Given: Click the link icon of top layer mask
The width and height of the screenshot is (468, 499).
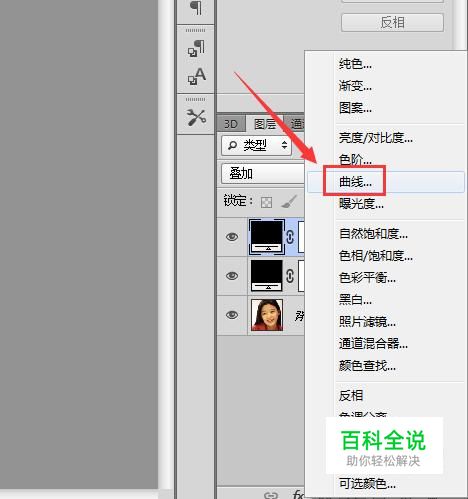Looking at the screenshot, I should pyautogui.click(x=290, y=237).
